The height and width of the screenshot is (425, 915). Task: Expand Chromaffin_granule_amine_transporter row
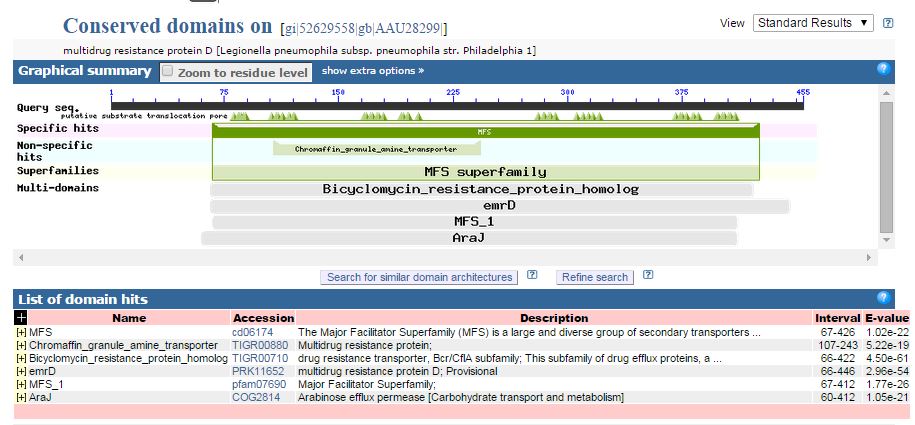[21, 345]
